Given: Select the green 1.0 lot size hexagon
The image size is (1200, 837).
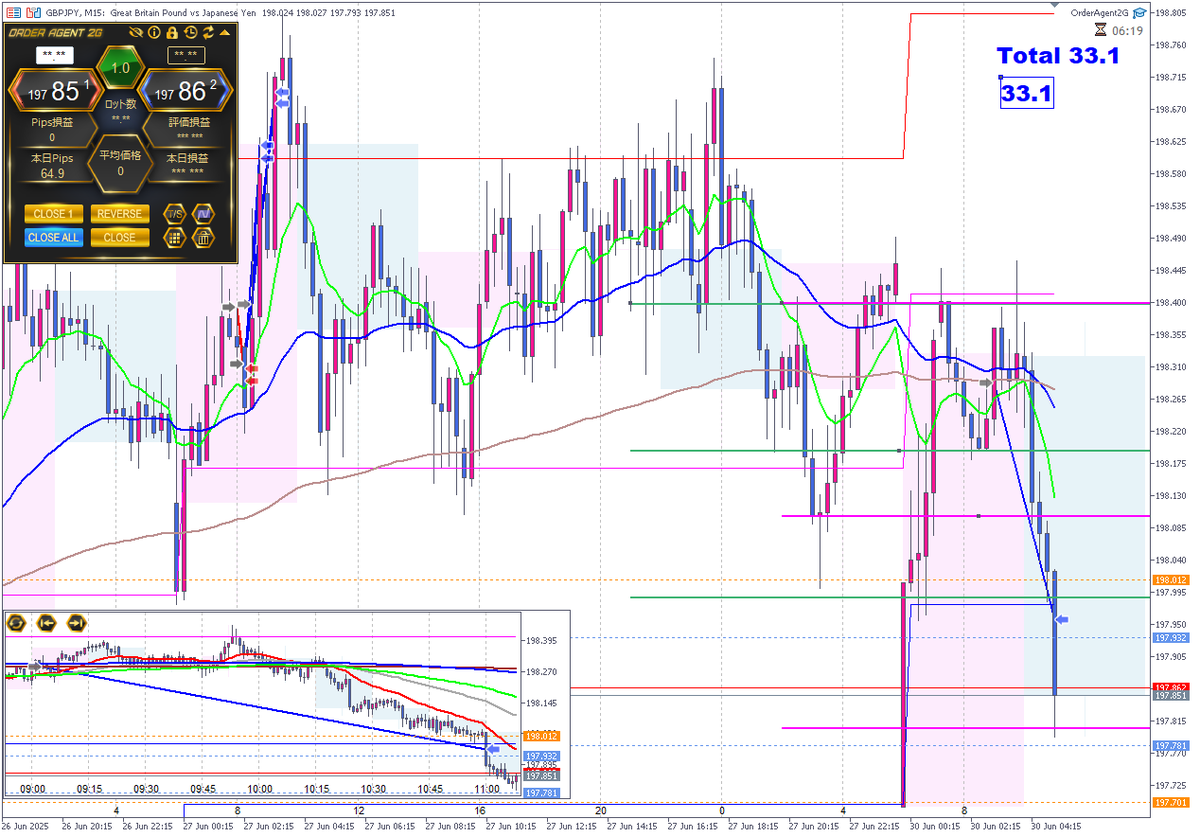Looking at the screenshot, I should tap(120, 68).
